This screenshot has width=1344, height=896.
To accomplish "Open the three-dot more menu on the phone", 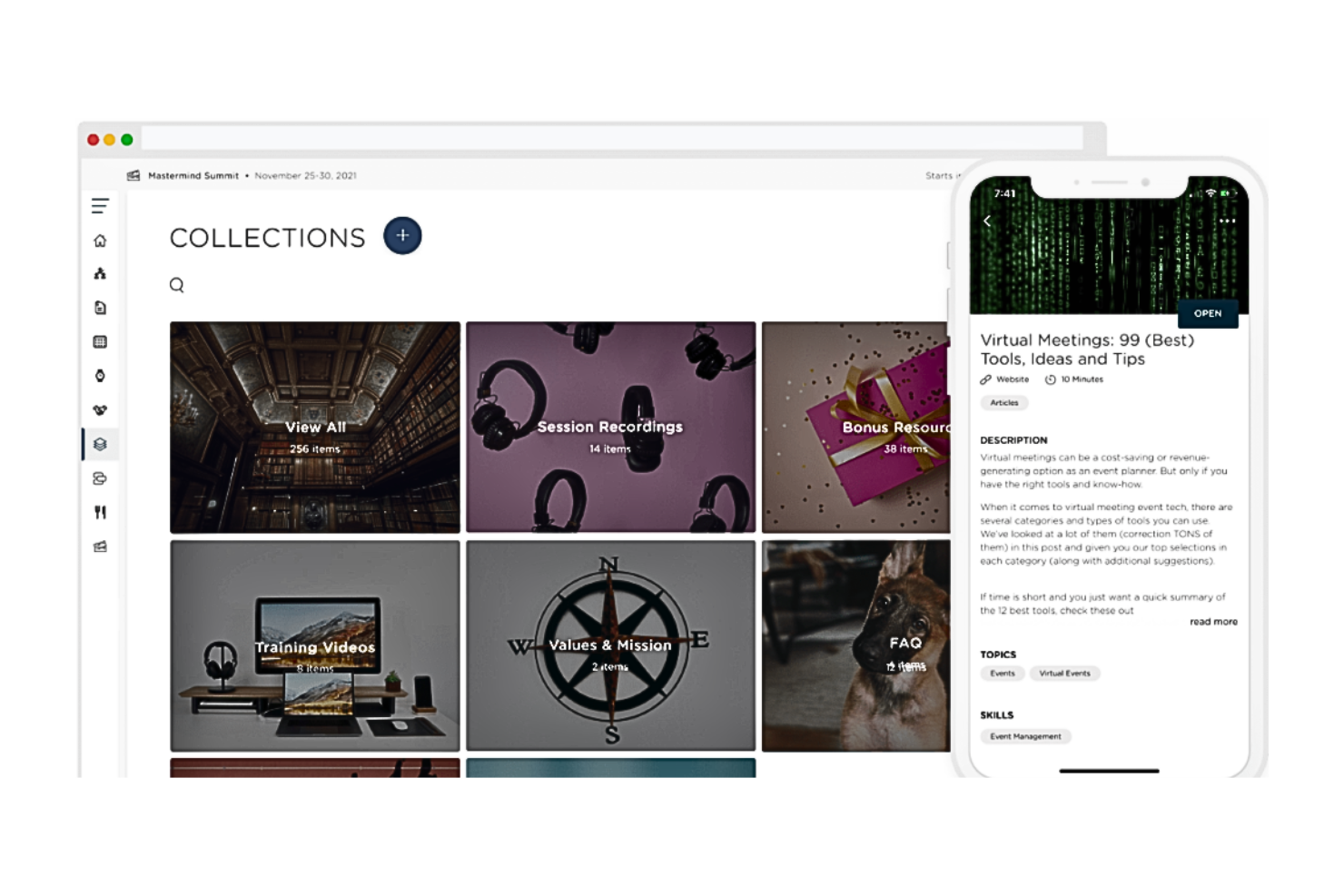I will coord(1227,221).
